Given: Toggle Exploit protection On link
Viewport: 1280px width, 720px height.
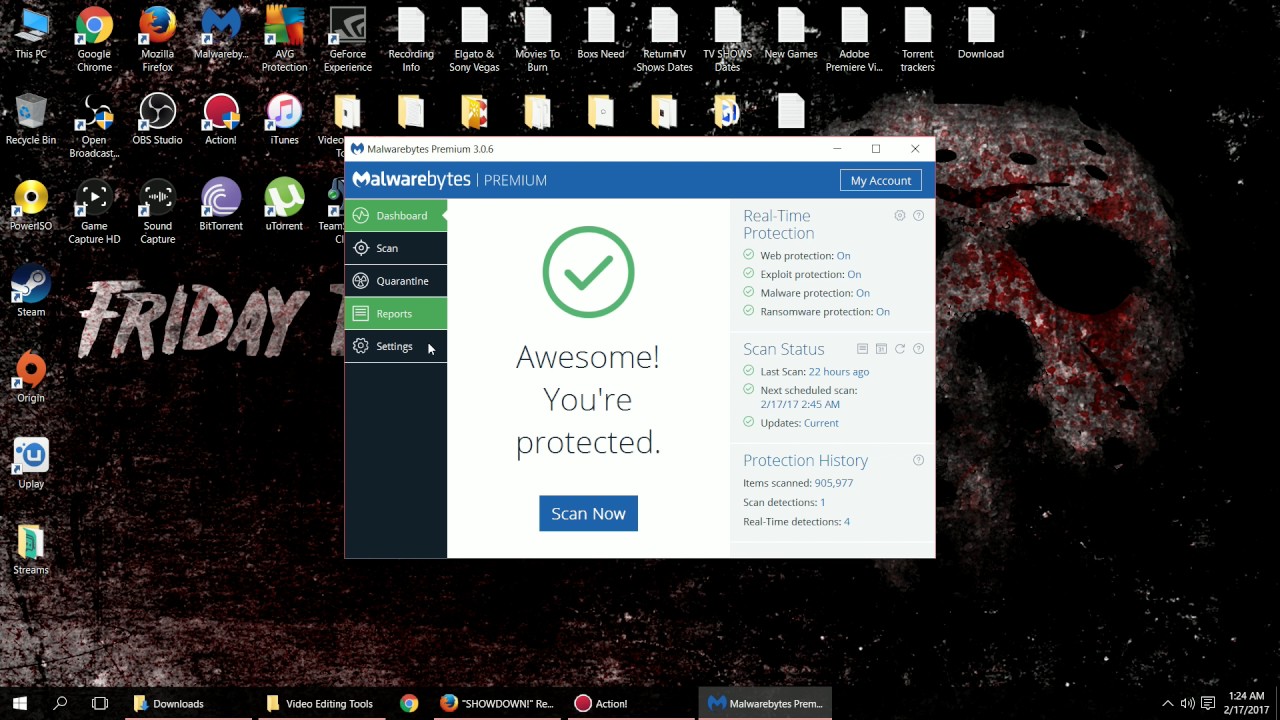Looking at the screenshot, I should coord(854,274).
